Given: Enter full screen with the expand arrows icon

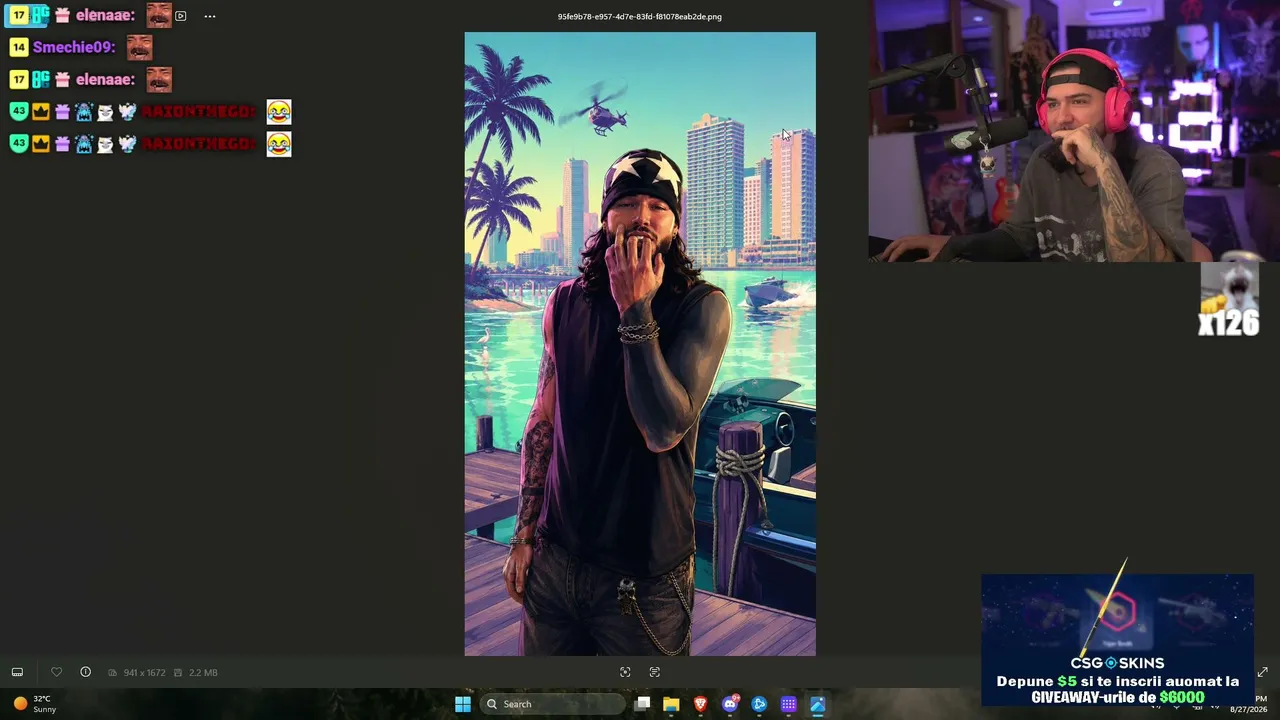Looking at the screenshot, I should coord(1262,672).
